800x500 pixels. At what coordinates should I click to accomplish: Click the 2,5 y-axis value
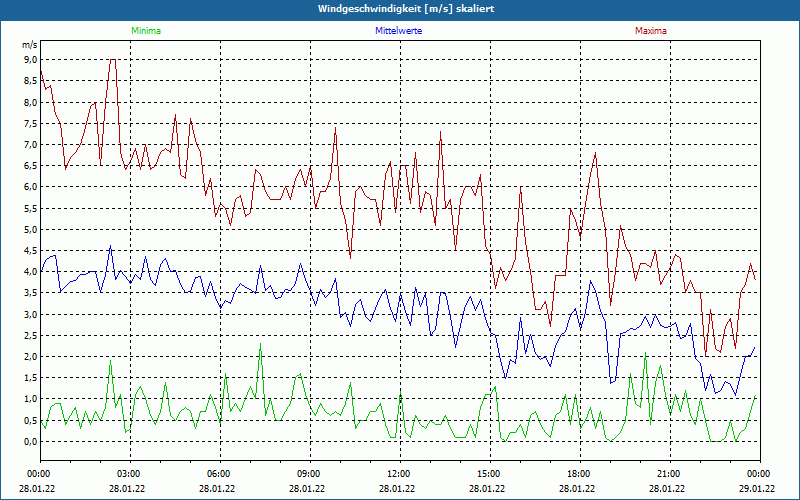[31, 336]
